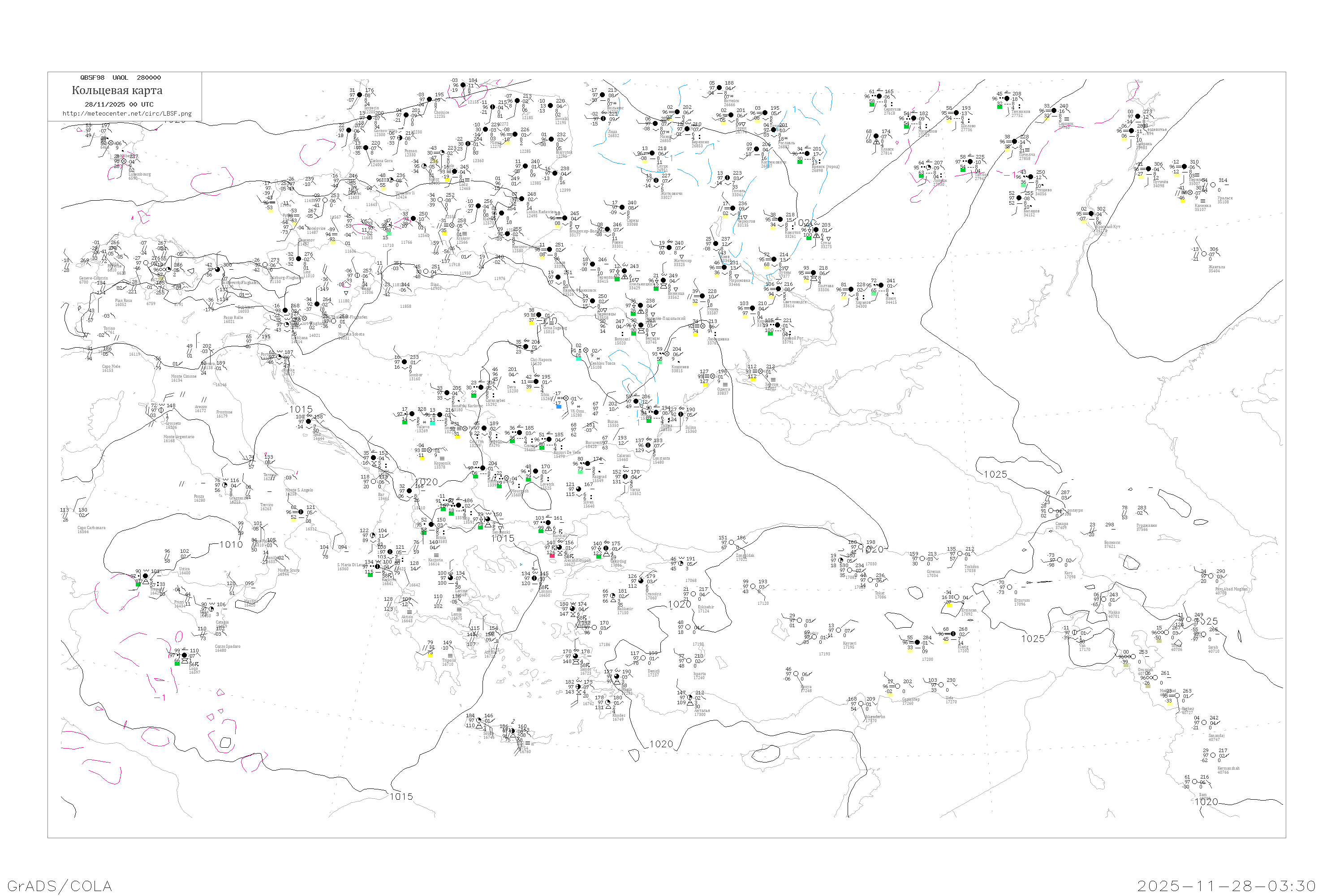Click the open station circle at Zonguldak
This screenshot has width=1344, height=896.
pos(732,543)
